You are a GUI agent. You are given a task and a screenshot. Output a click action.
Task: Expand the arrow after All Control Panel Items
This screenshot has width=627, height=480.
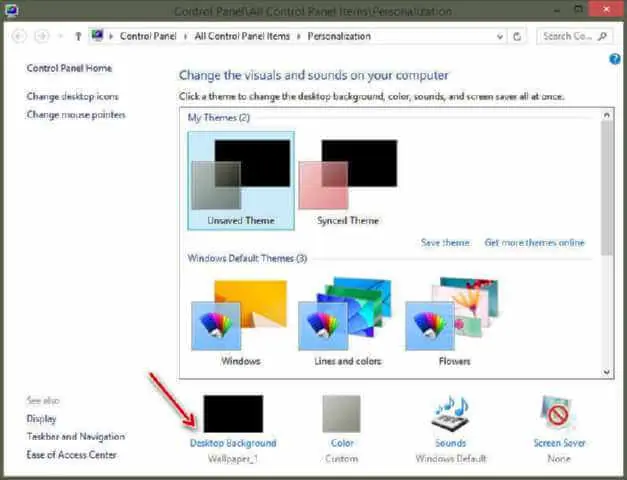[x=298, y=37]
